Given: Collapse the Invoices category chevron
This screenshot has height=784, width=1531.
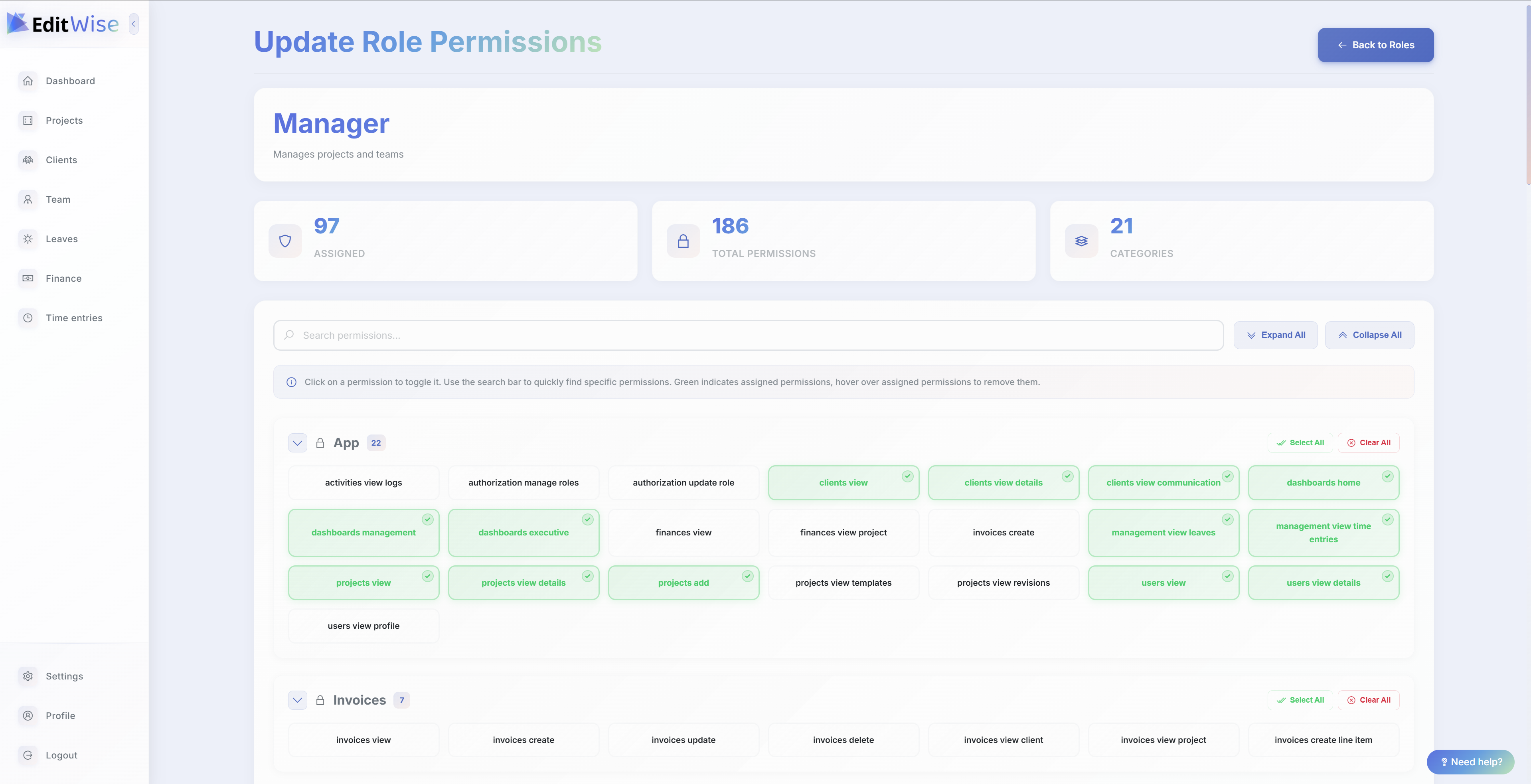Looking at the screenshot, I should pyautogui.click(x=297, y=700).
